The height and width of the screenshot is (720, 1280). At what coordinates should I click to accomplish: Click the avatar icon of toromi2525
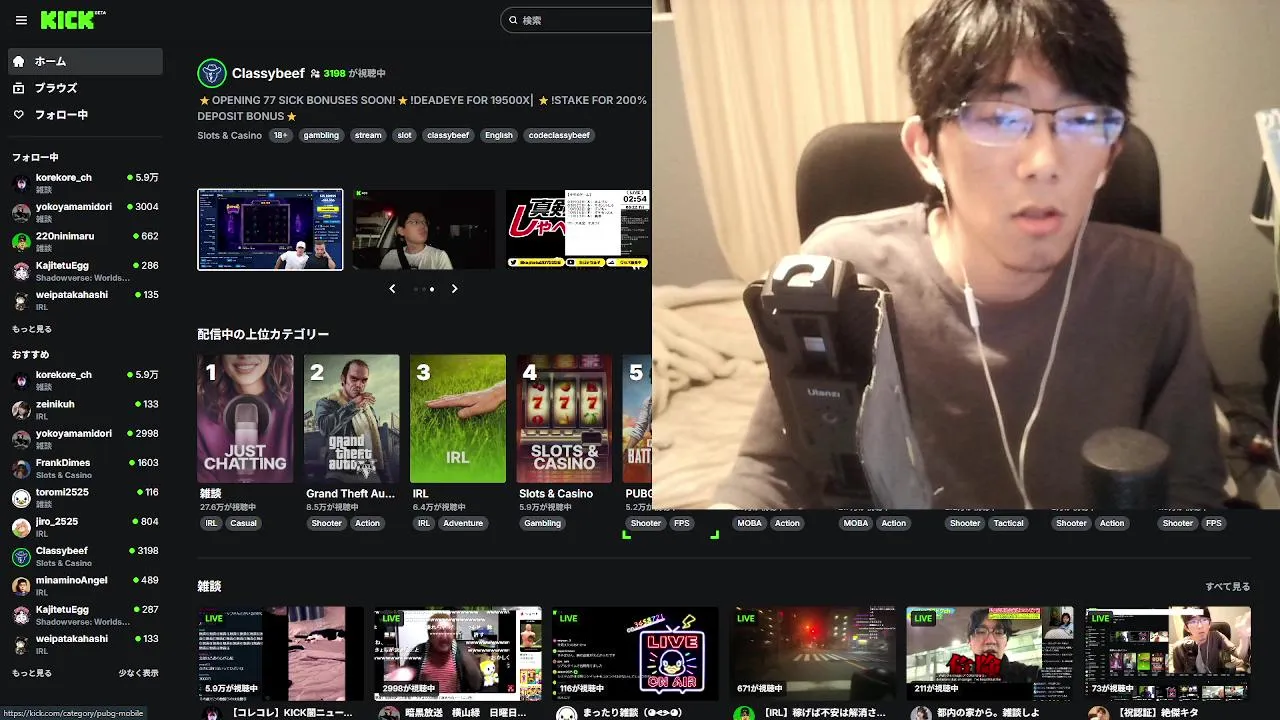click(21, 498)
